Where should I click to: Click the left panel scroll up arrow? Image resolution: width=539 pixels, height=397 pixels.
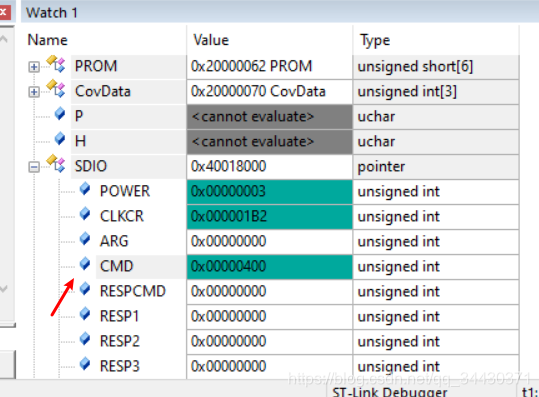click(x=4, y=39)
